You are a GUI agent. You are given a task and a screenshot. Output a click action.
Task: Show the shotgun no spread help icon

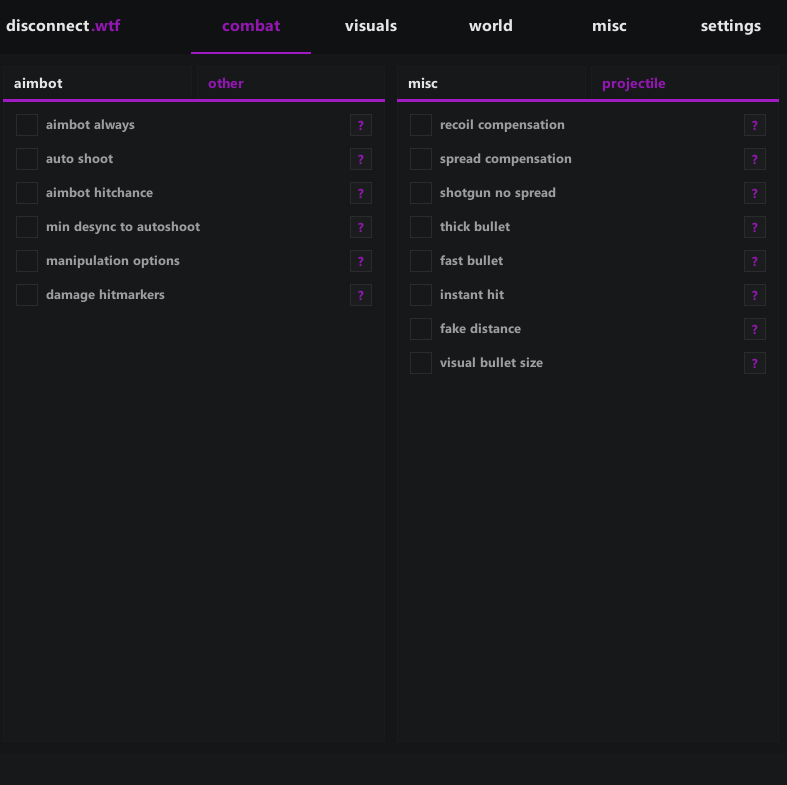755,193
